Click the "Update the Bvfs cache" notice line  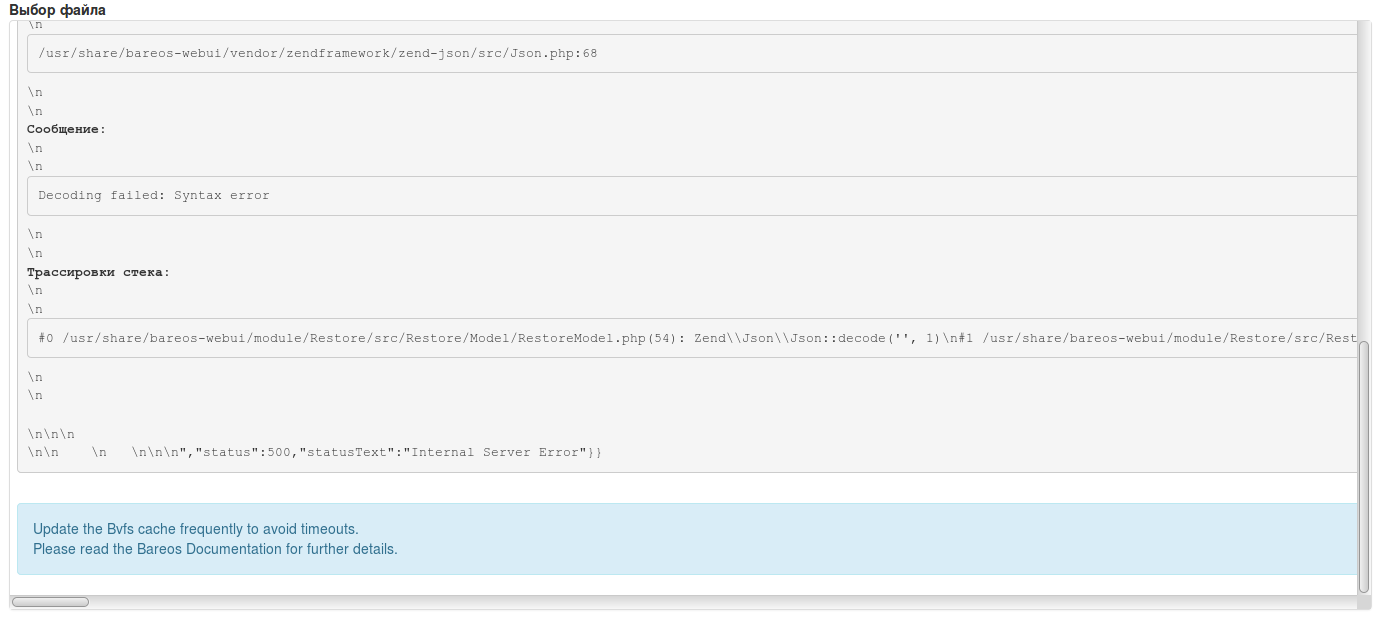pyautogui.click(x=196, y=529)
